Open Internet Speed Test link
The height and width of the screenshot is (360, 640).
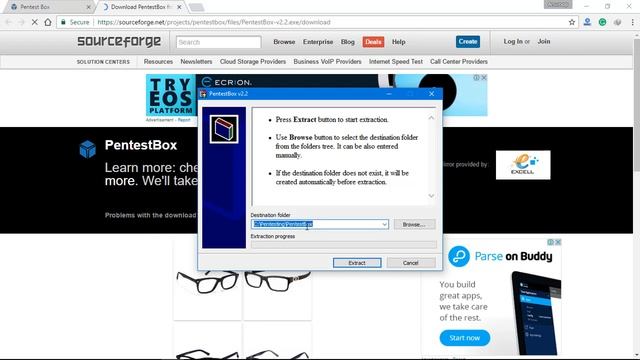pos(396,62)
